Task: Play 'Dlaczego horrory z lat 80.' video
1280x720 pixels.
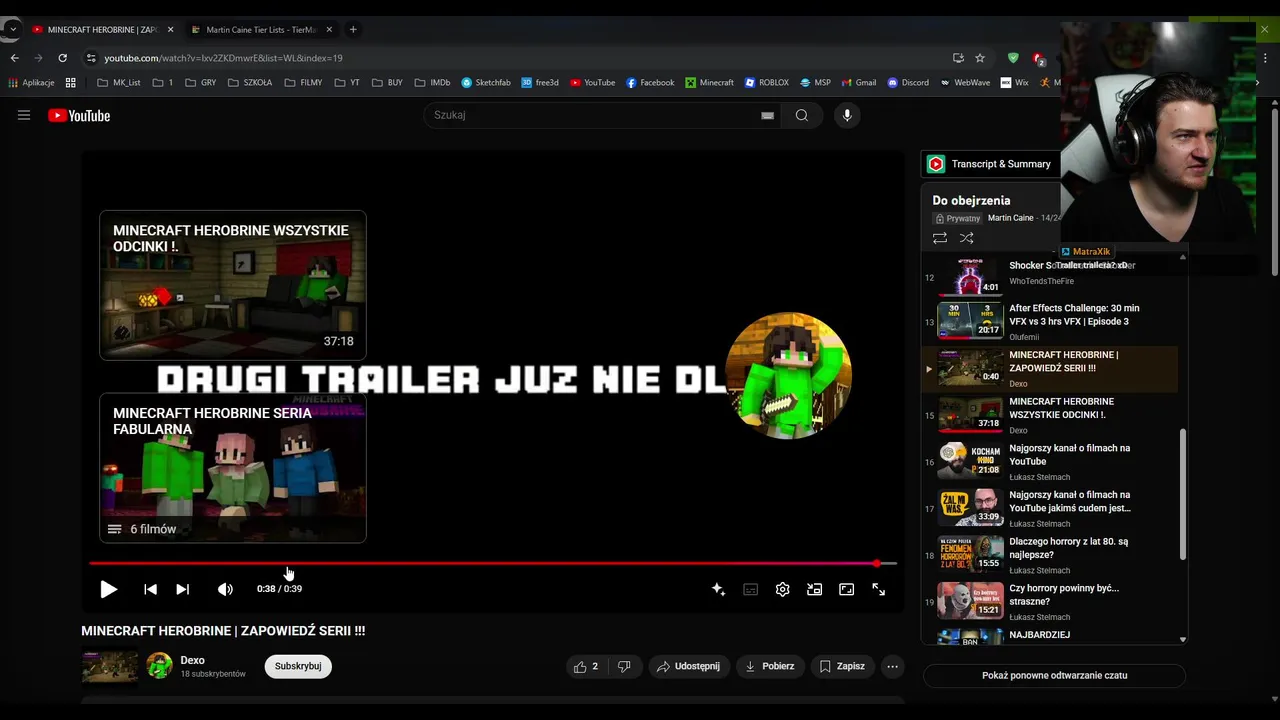Action: 1050,555
